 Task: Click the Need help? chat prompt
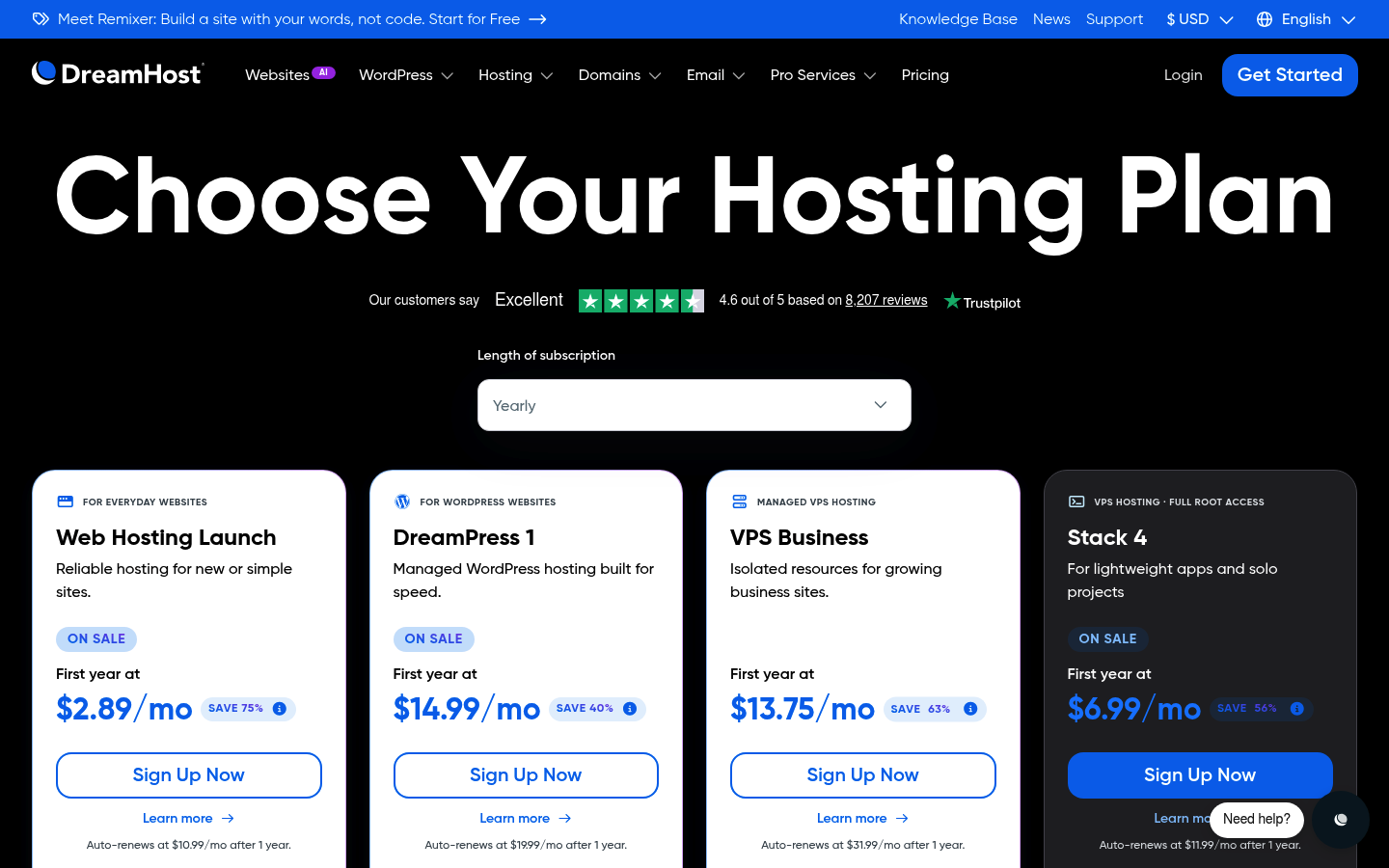[x=1257, y=820]
